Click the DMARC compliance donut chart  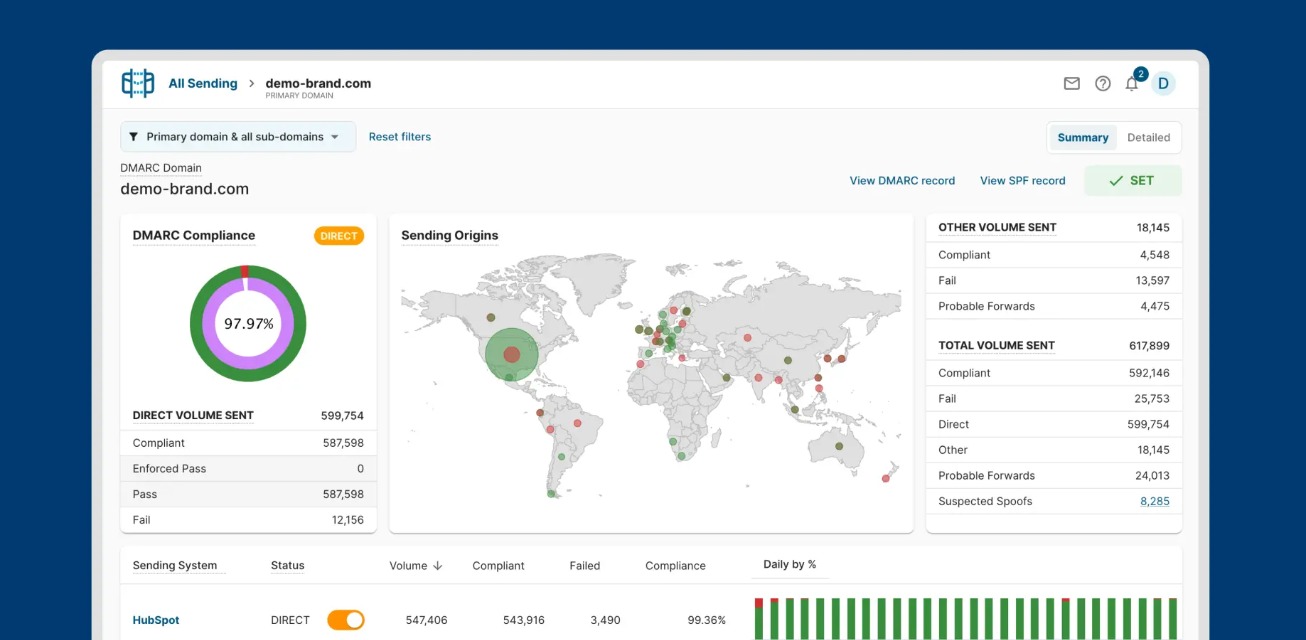pyautogui.click(x=248, y=323)
